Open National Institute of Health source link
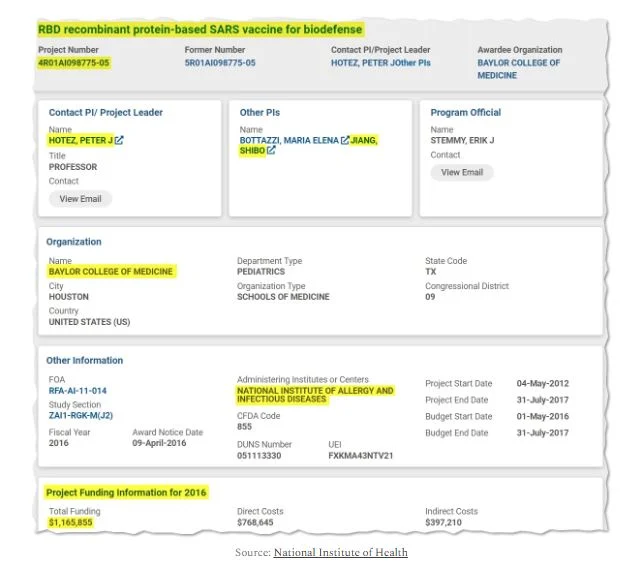Viewport: 637px width, 578px height. 340,552
